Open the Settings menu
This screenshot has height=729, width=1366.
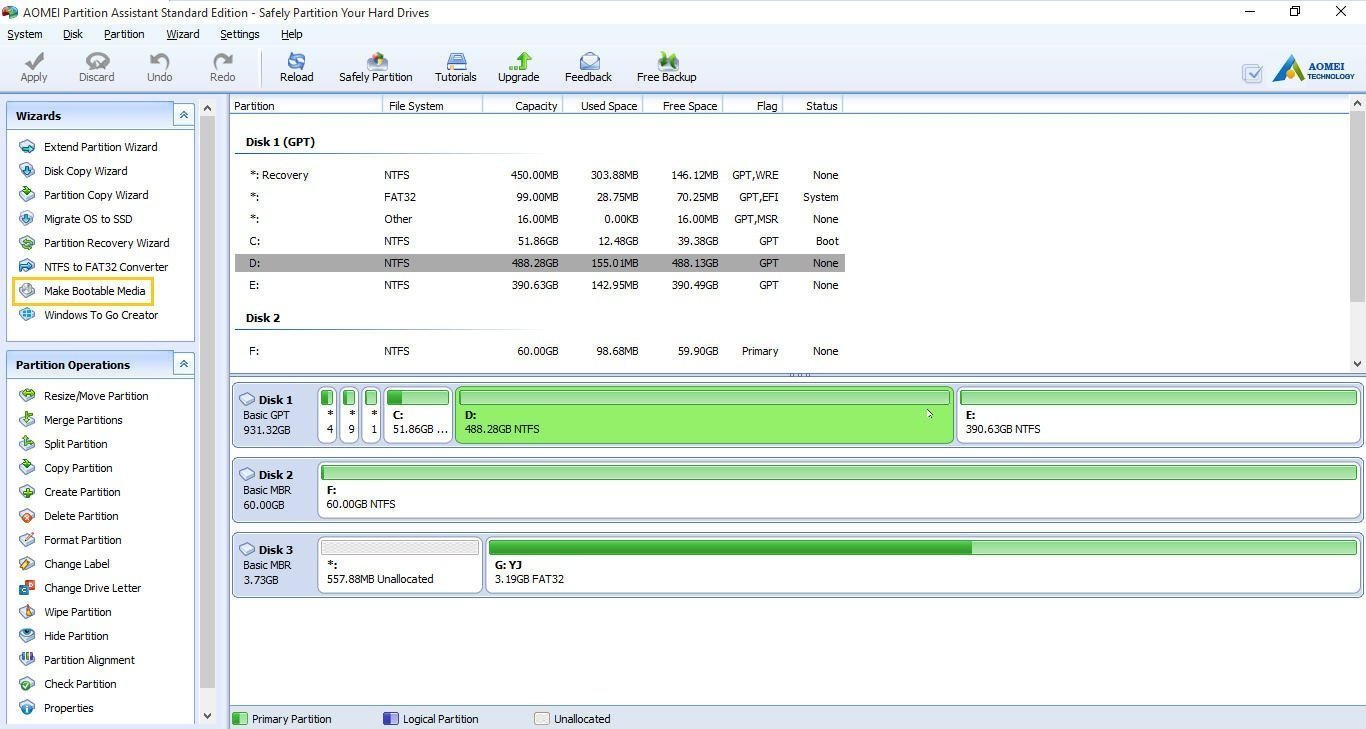pyautogui.click(x=240, y=34)
